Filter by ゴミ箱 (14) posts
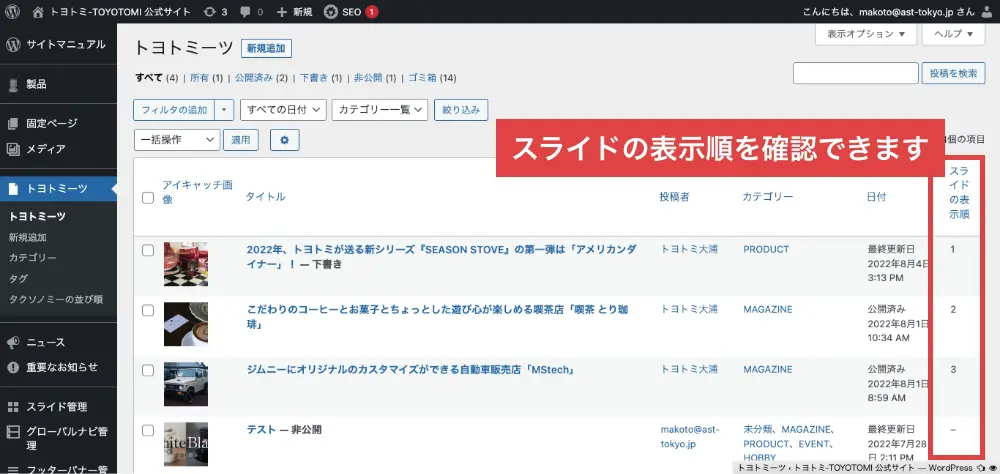Screen dimensions: 1000x474 tap(432, 78)
